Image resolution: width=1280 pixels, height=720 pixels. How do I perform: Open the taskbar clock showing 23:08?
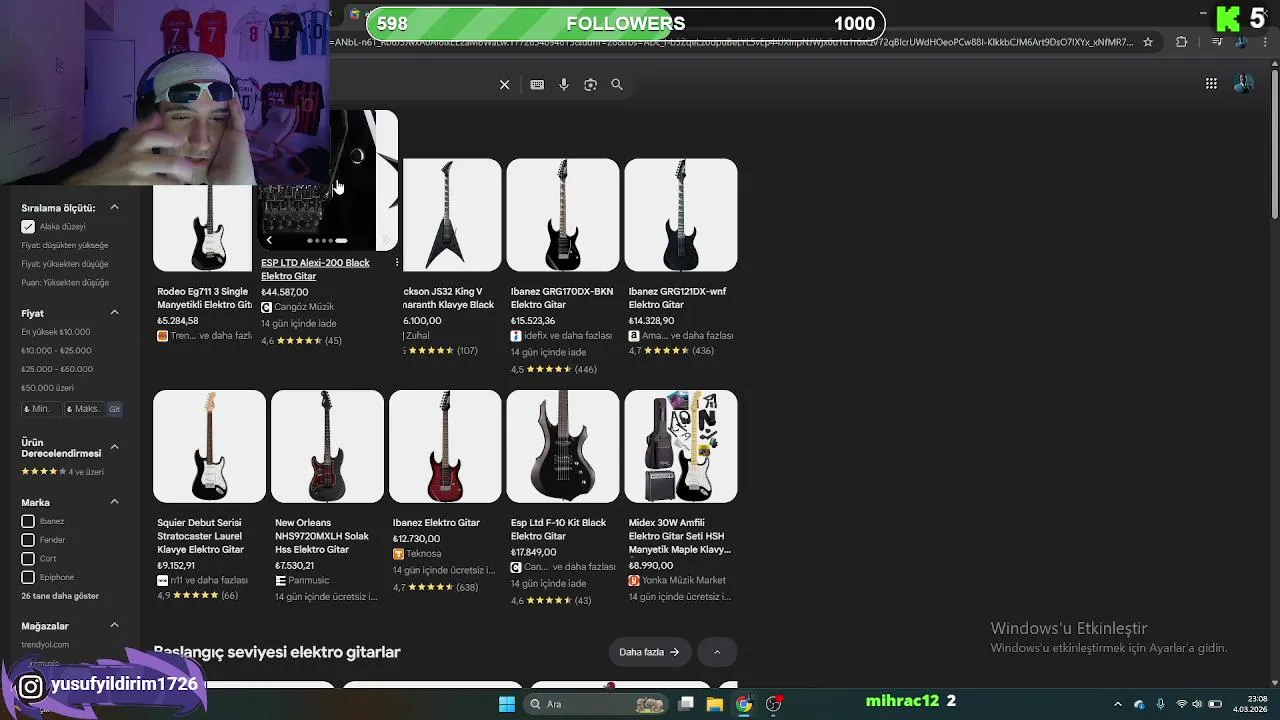(x=1250, y=704)
